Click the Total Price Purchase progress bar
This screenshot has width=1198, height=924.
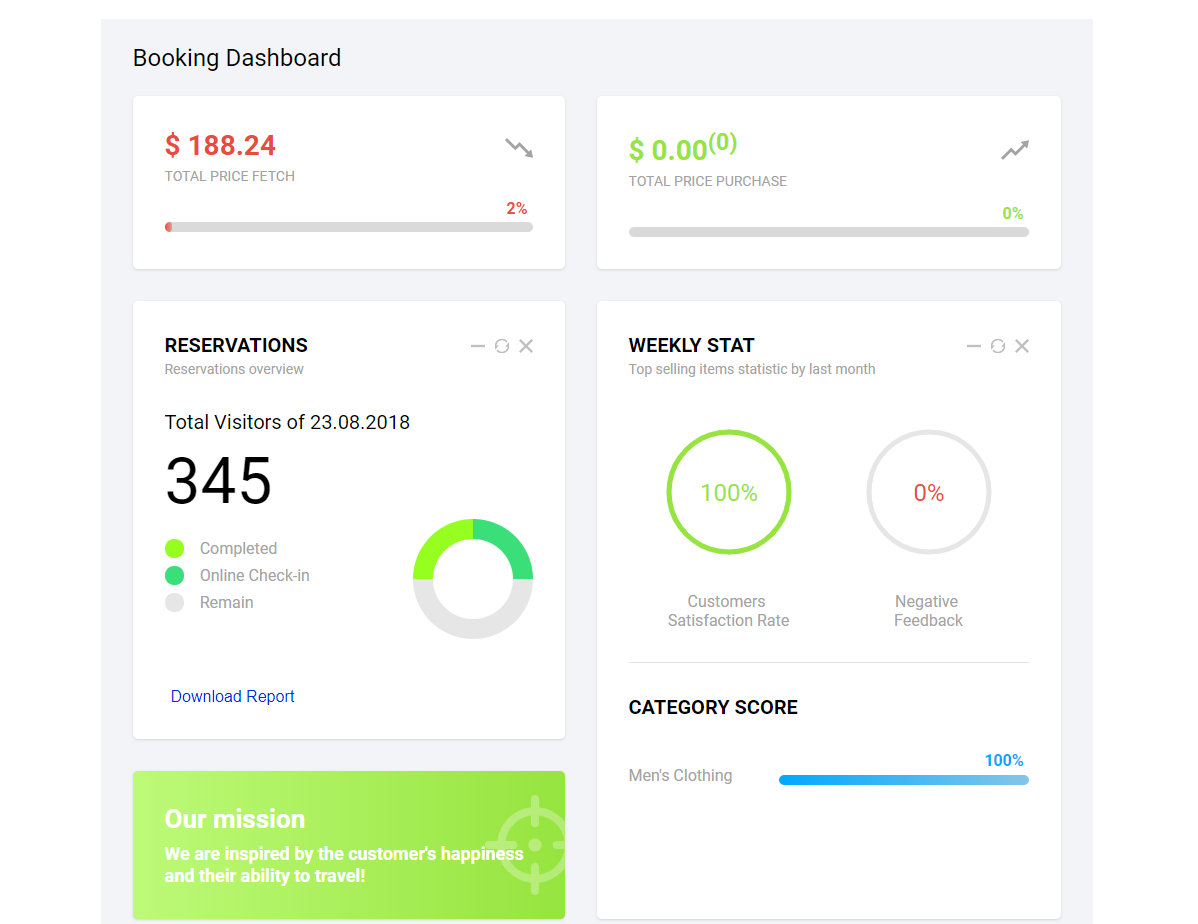point(829,232)
